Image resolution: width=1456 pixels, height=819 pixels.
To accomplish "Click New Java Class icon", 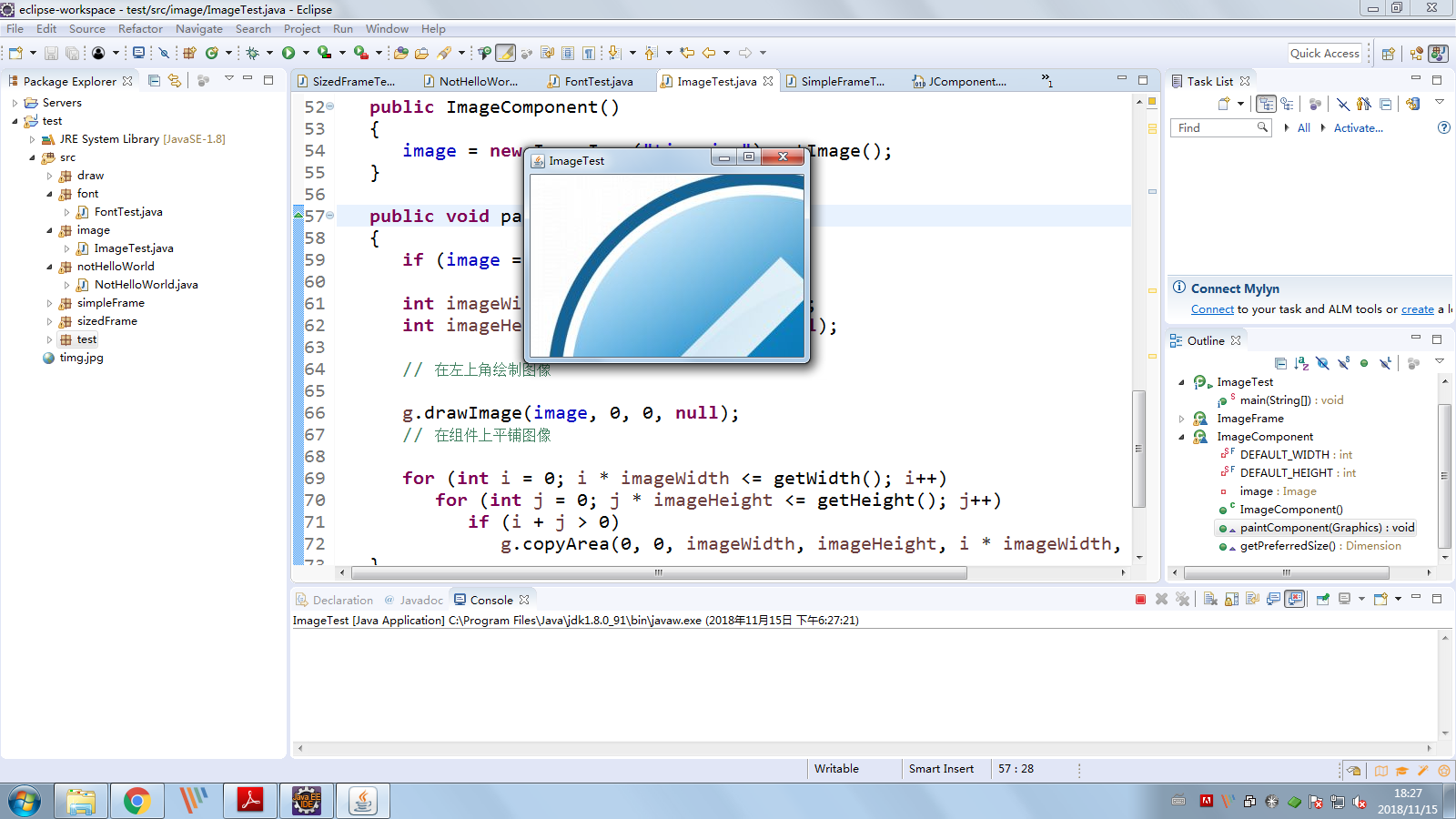I will 212,53.
